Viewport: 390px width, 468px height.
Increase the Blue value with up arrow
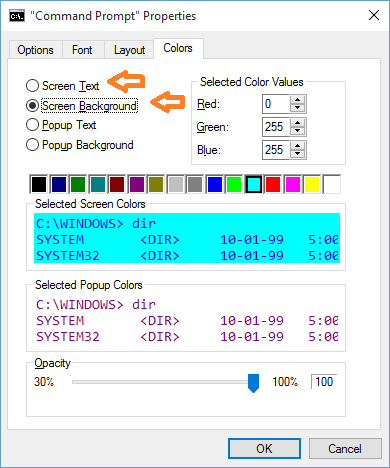[298, 146]
